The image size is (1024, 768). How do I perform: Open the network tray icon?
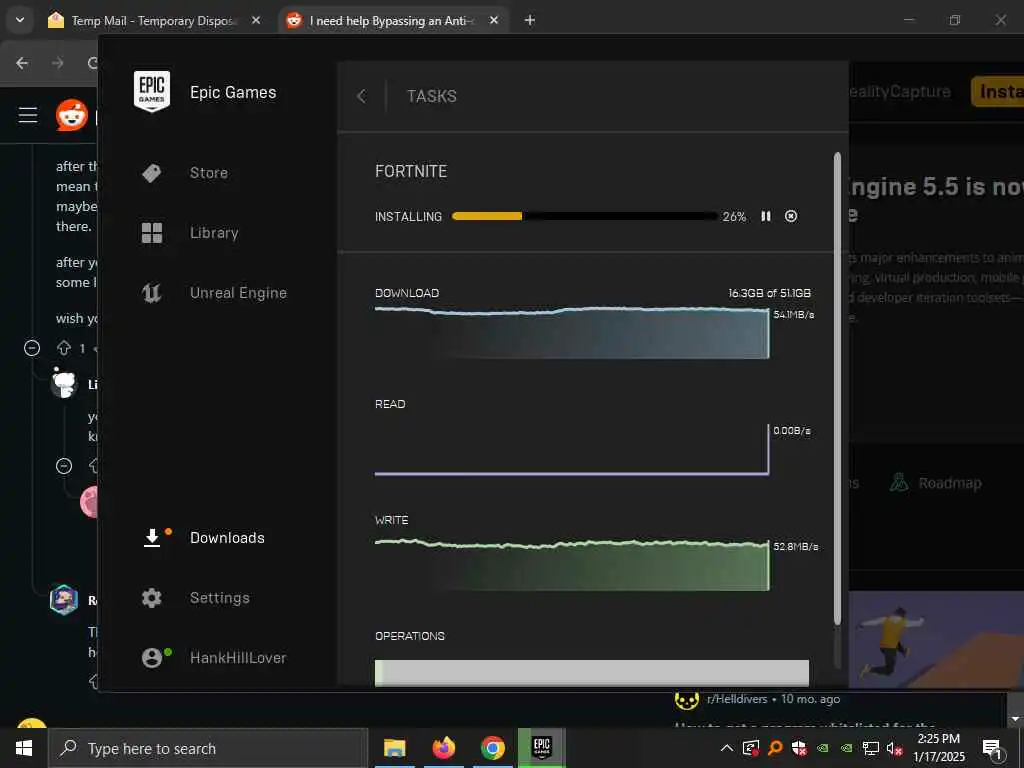(871, 748)
